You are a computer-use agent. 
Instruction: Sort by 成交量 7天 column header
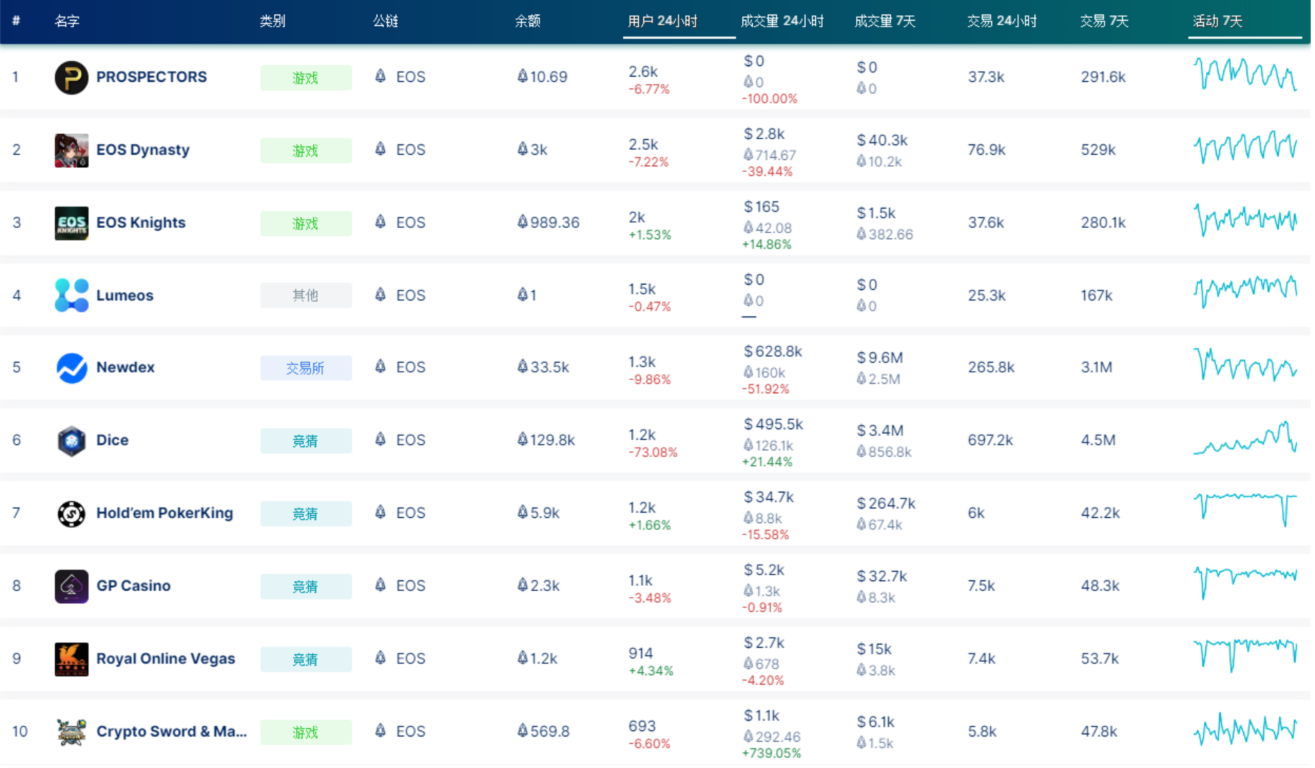885,21
